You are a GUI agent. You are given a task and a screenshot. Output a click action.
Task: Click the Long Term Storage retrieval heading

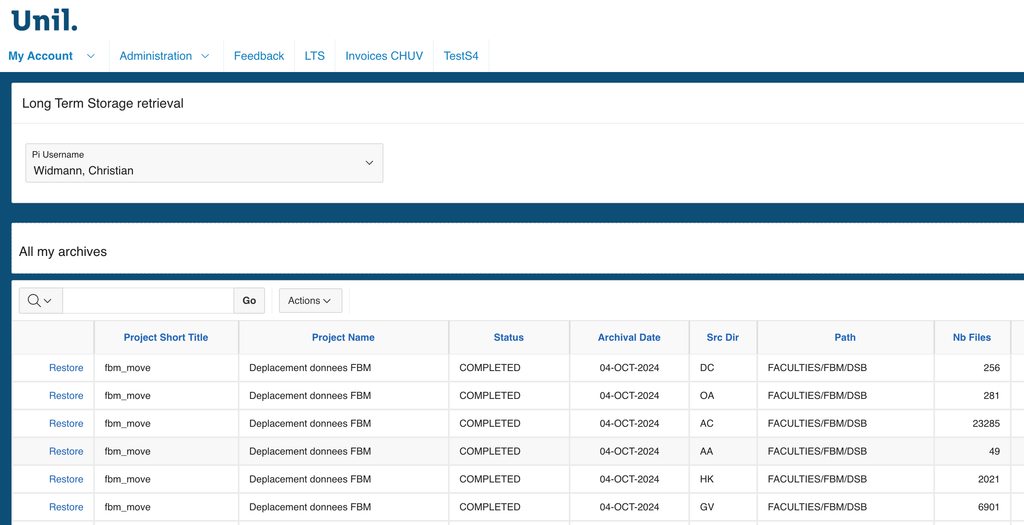tap(103, 103)
